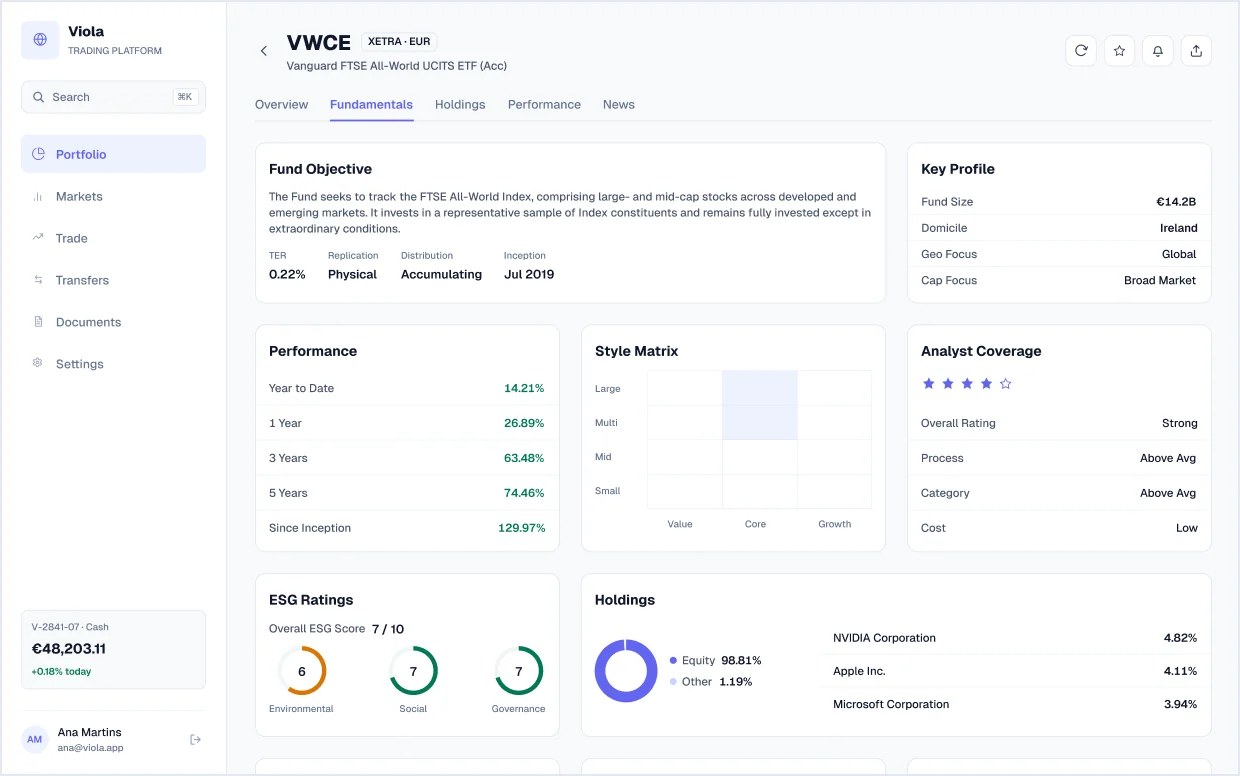Click the Domicile Ireland value
Image resolution: width=1240 pixels, height=776 pixels.
pyautogui.click(x=1179, y=228)
